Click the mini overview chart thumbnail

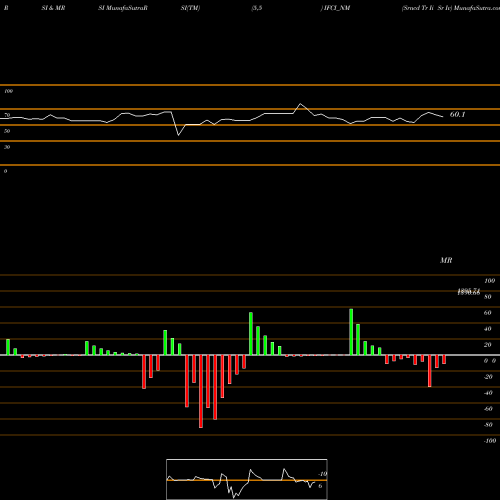pos(247,479)
